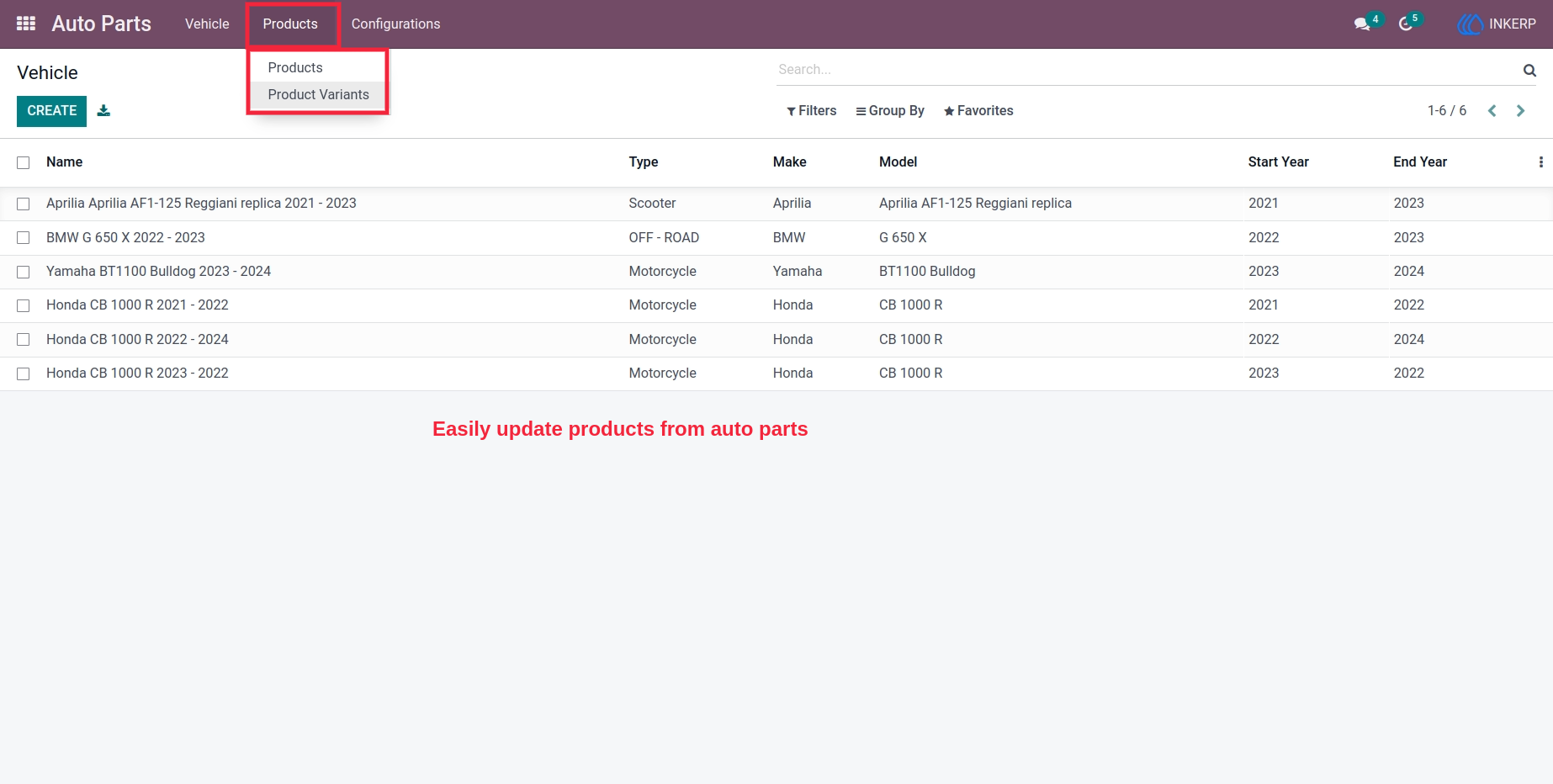Open optional columns three-dot menu

point(1540,162)
